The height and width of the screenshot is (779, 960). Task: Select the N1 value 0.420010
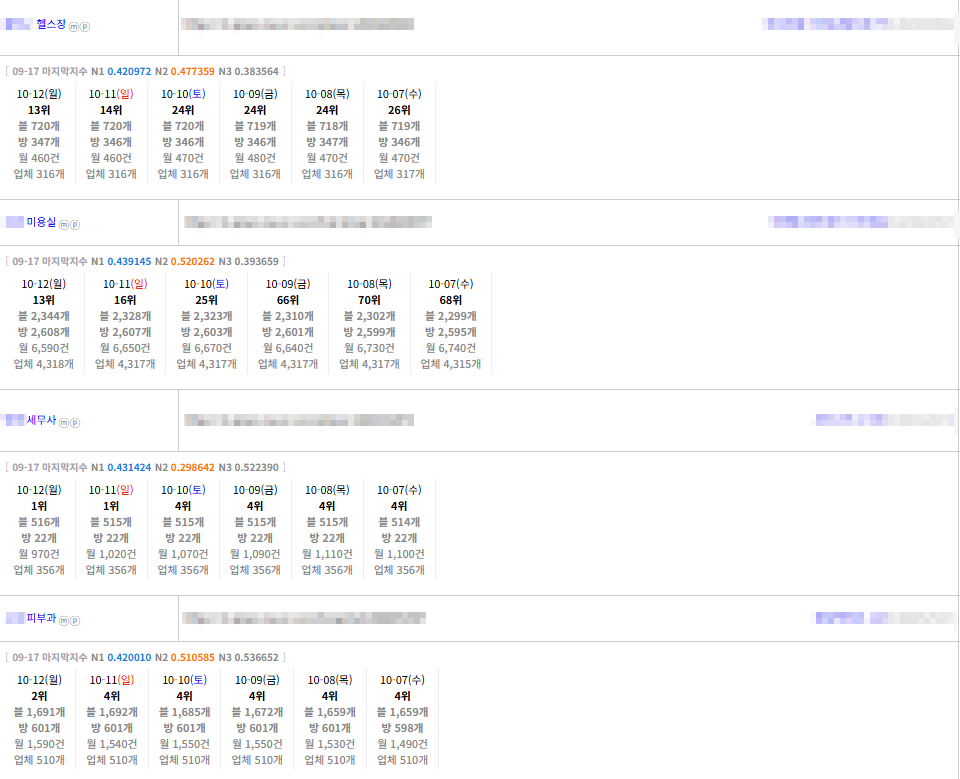(129, 657)
